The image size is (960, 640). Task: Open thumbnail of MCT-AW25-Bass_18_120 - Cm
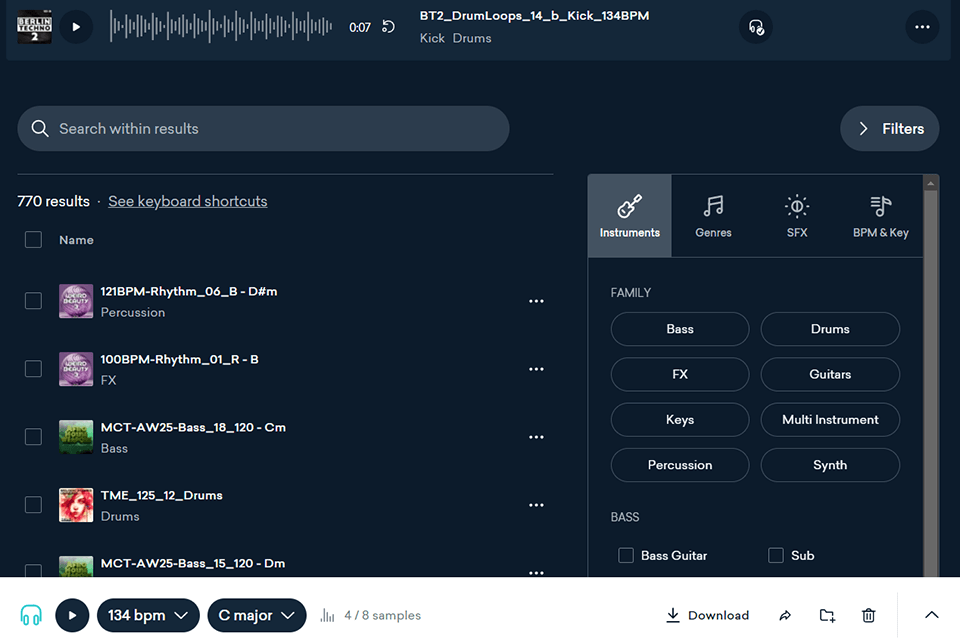point(76,437)
